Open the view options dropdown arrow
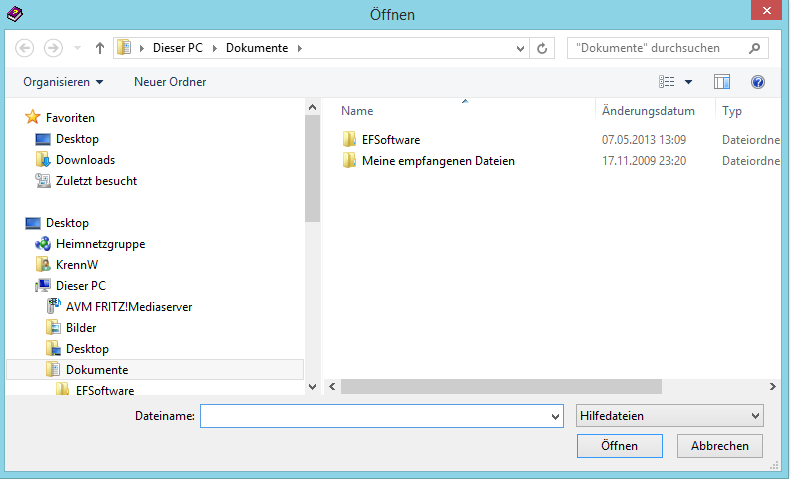Viewport: 791px width, 479px height. 688,82
